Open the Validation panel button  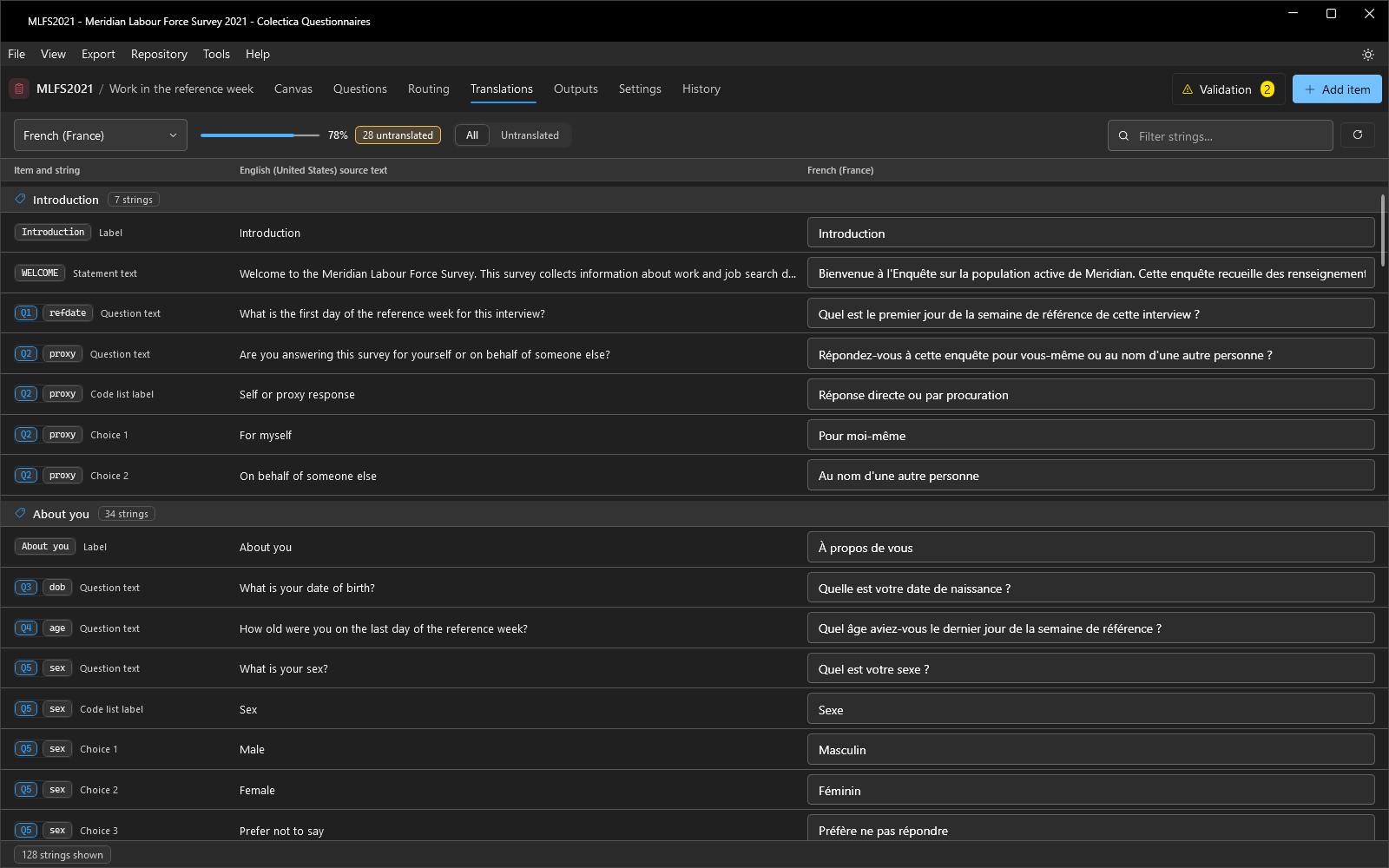1228,89
